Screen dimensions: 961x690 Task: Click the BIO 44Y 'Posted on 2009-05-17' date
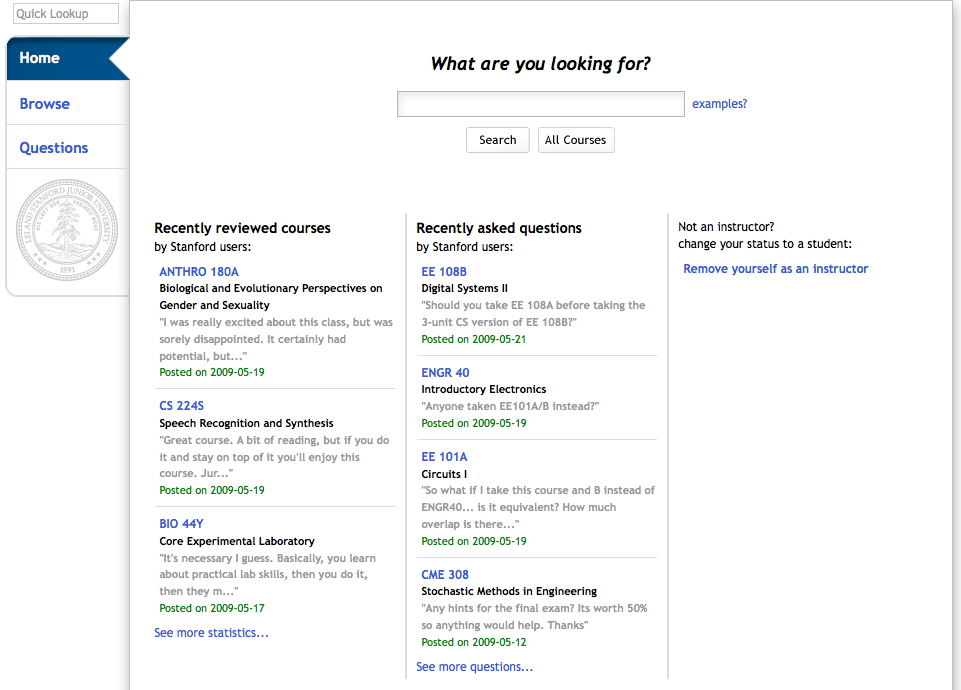click(211, 608)
